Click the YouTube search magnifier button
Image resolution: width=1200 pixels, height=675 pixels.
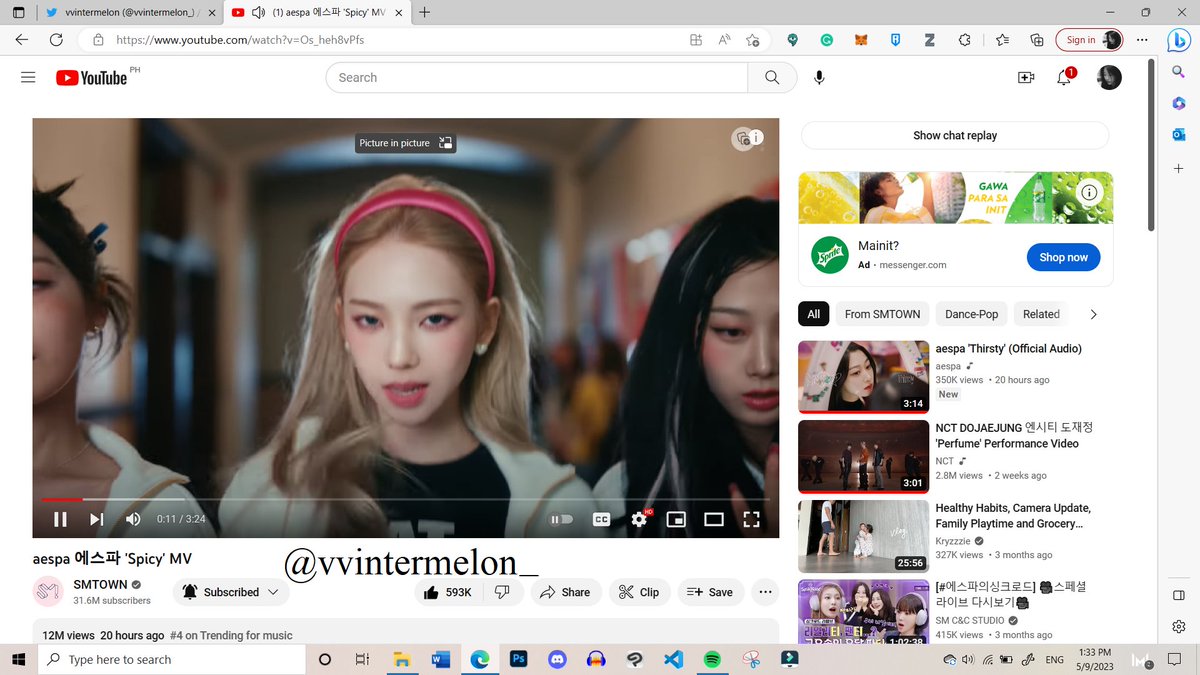[x=772, y=77]
